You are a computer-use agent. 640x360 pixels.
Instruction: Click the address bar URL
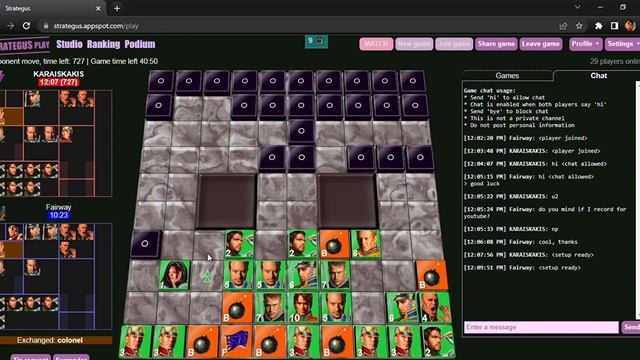tap(96, 26)
